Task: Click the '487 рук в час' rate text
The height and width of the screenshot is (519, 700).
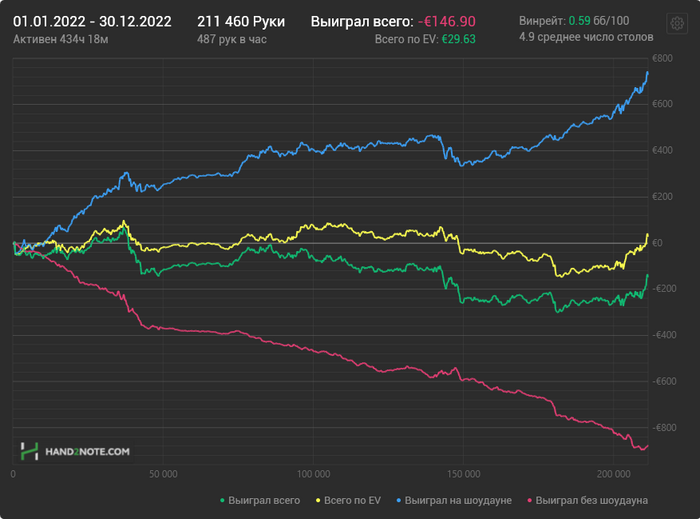Action: [232, 39]
